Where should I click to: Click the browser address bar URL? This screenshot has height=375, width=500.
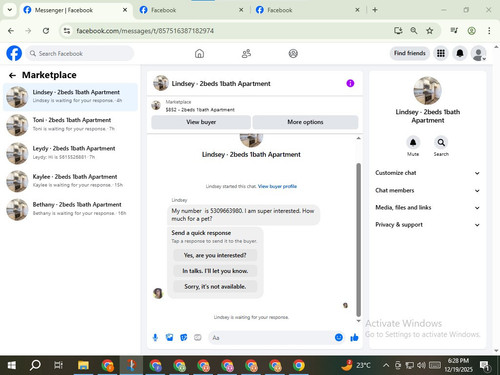click(145, 31)
